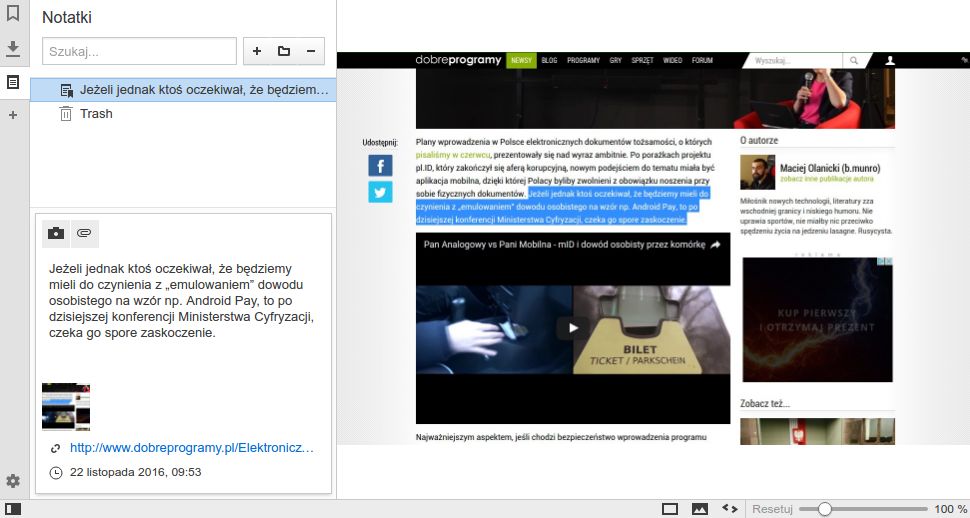Open the WIDEO menu item

(672, 60)
